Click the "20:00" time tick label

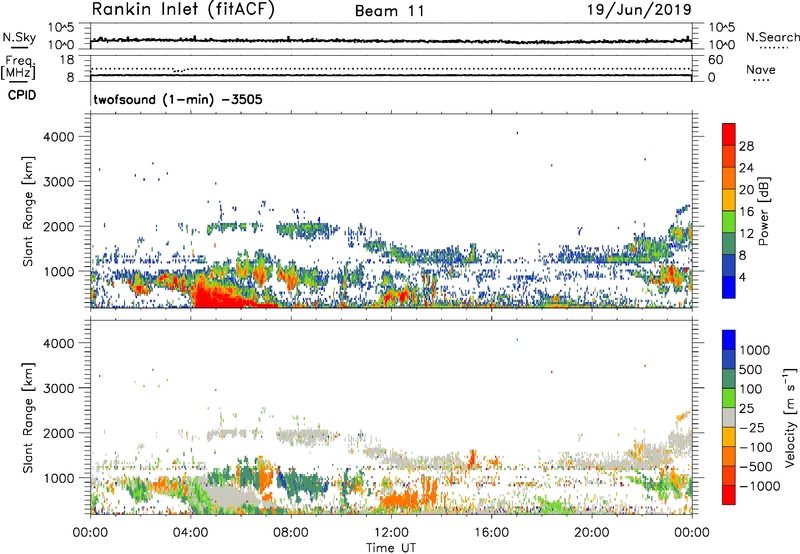592,533
